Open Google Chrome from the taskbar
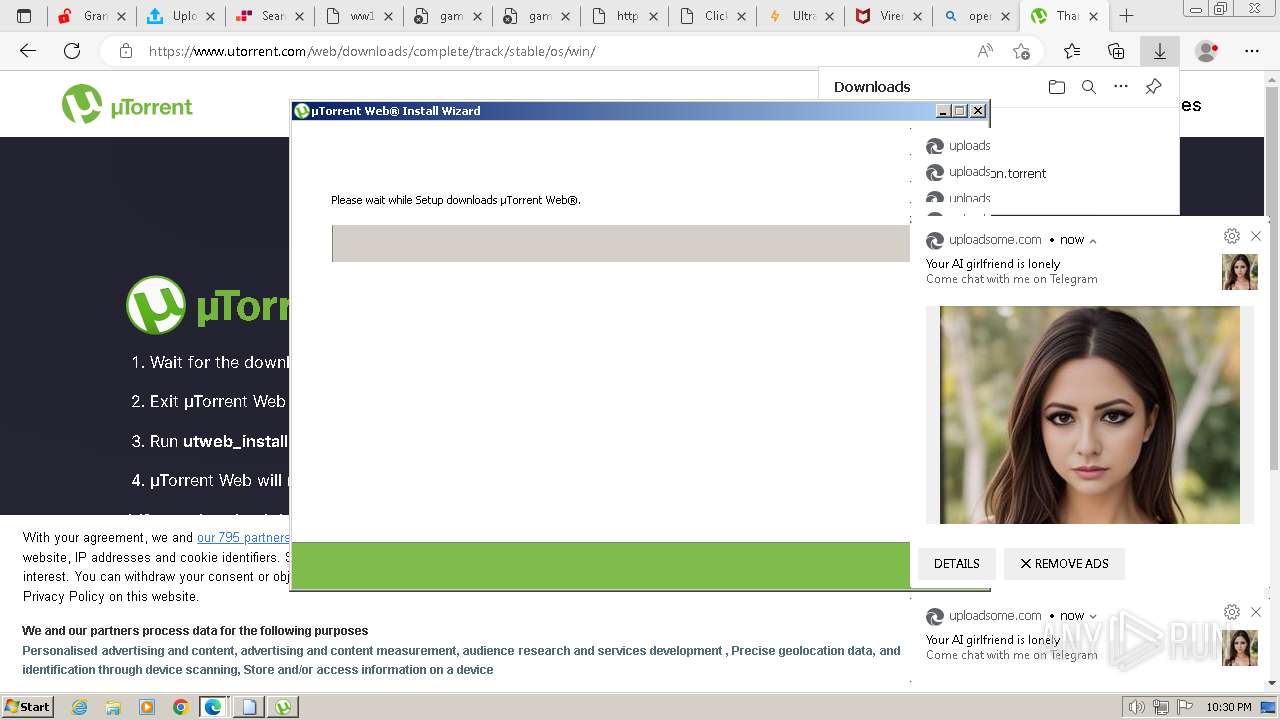This screenshot has width=1280, height=720. click(x=180, y=707)
